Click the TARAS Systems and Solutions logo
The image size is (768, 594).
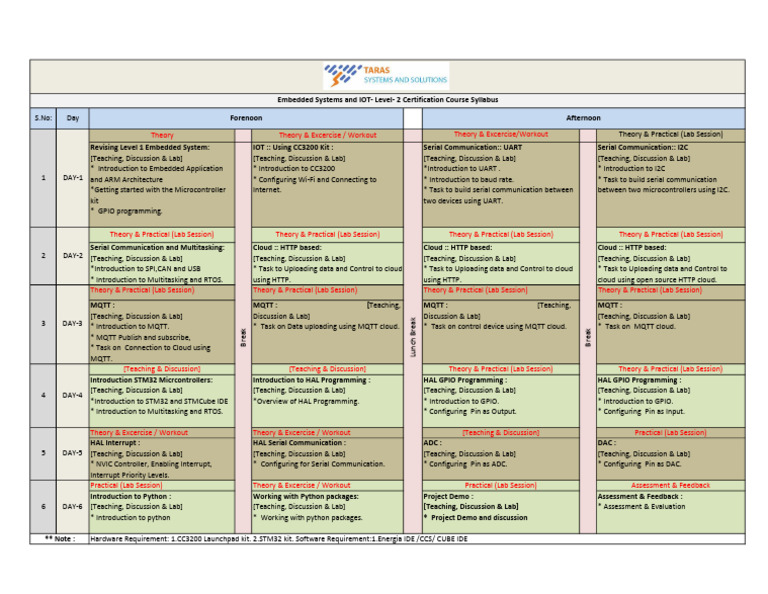pos(386,75)
